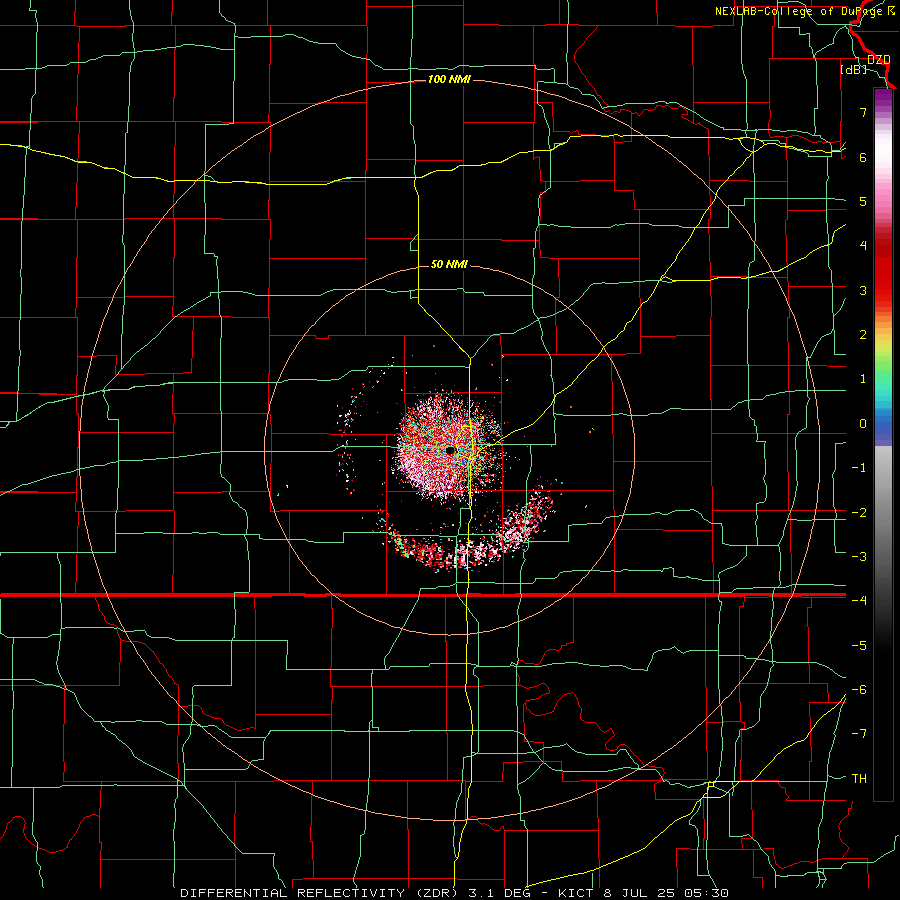Click the positive 7 value on the color scale
The image size is (900, 900).
pyautogui.click(x=863, y=112)
